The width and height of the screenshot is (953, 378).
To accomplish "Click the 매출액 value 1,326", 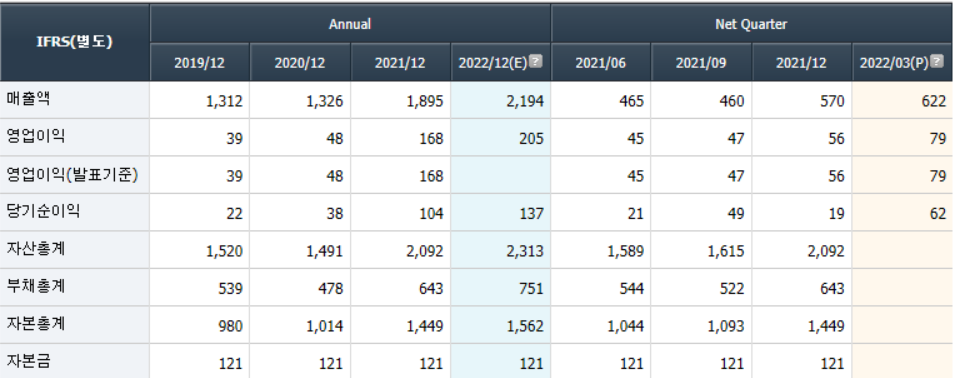I will click(325, 101).
